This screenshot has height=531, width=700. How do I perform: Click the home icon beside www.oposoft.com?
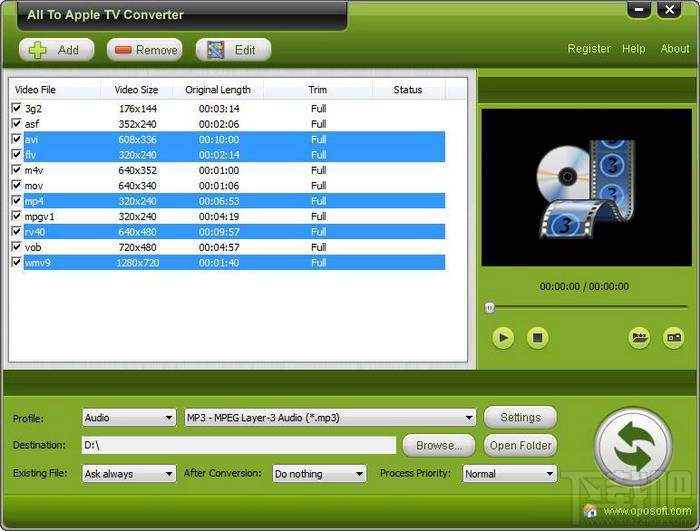point(590,510)
